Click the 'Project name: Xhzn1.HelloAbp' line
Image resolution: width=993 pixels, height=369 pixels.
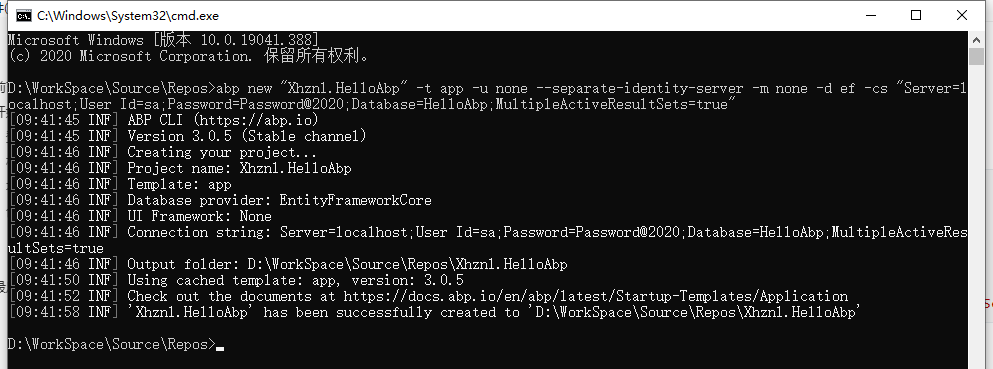coord(239,168)
